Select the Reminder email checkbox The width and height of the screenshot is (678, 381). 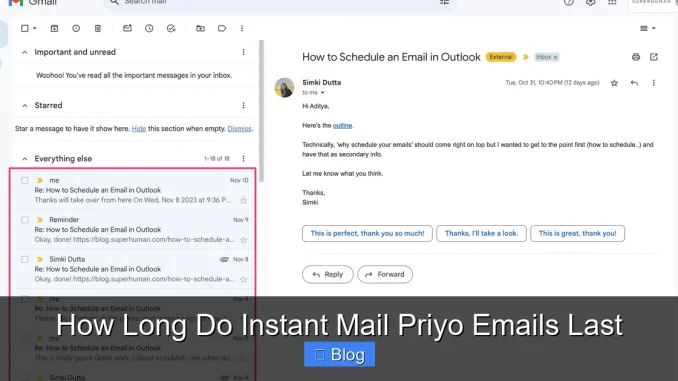pyautogui.click(x=25, y=220)
